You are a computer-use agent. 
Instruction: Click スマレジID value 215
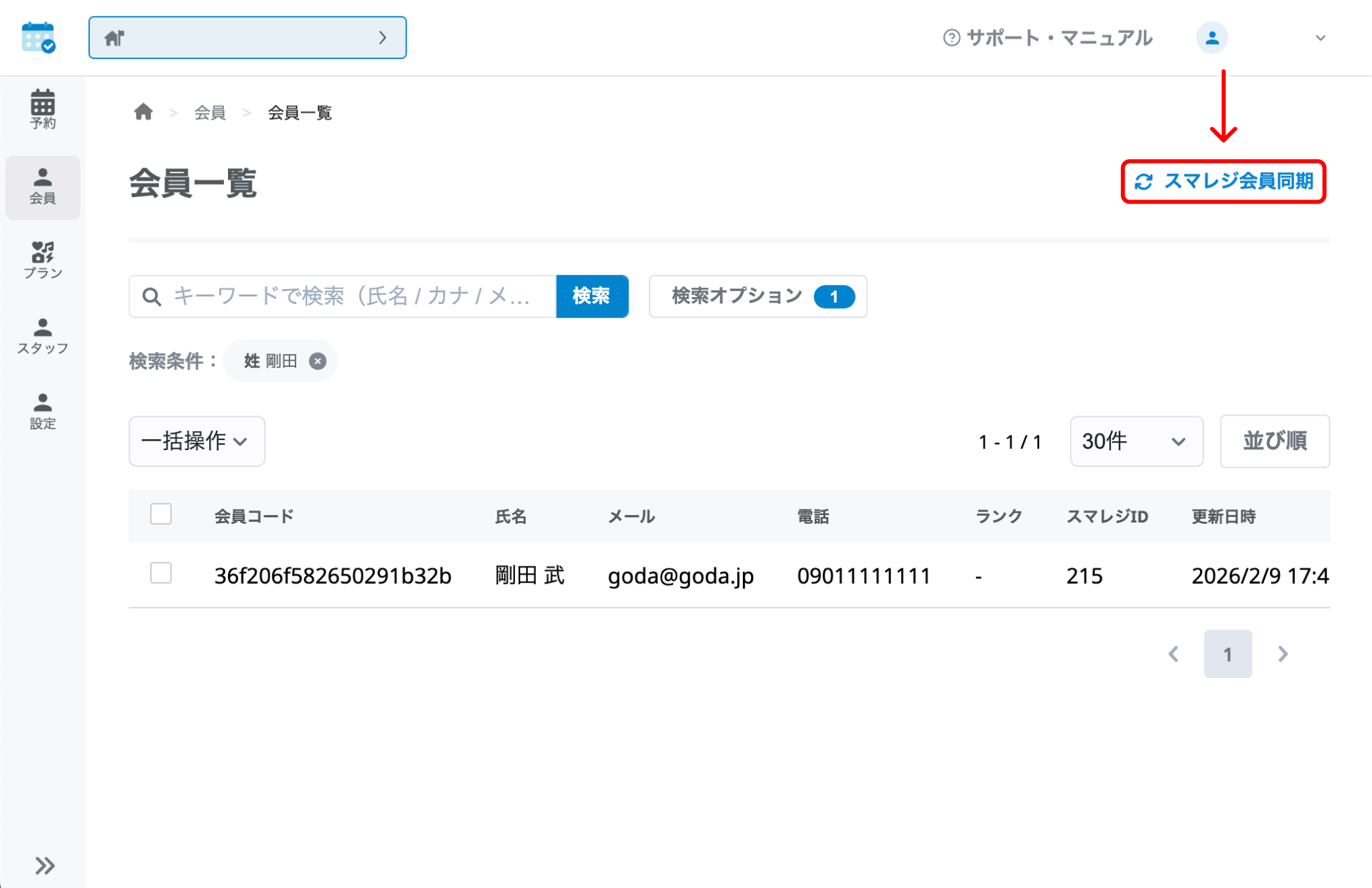1084,576
